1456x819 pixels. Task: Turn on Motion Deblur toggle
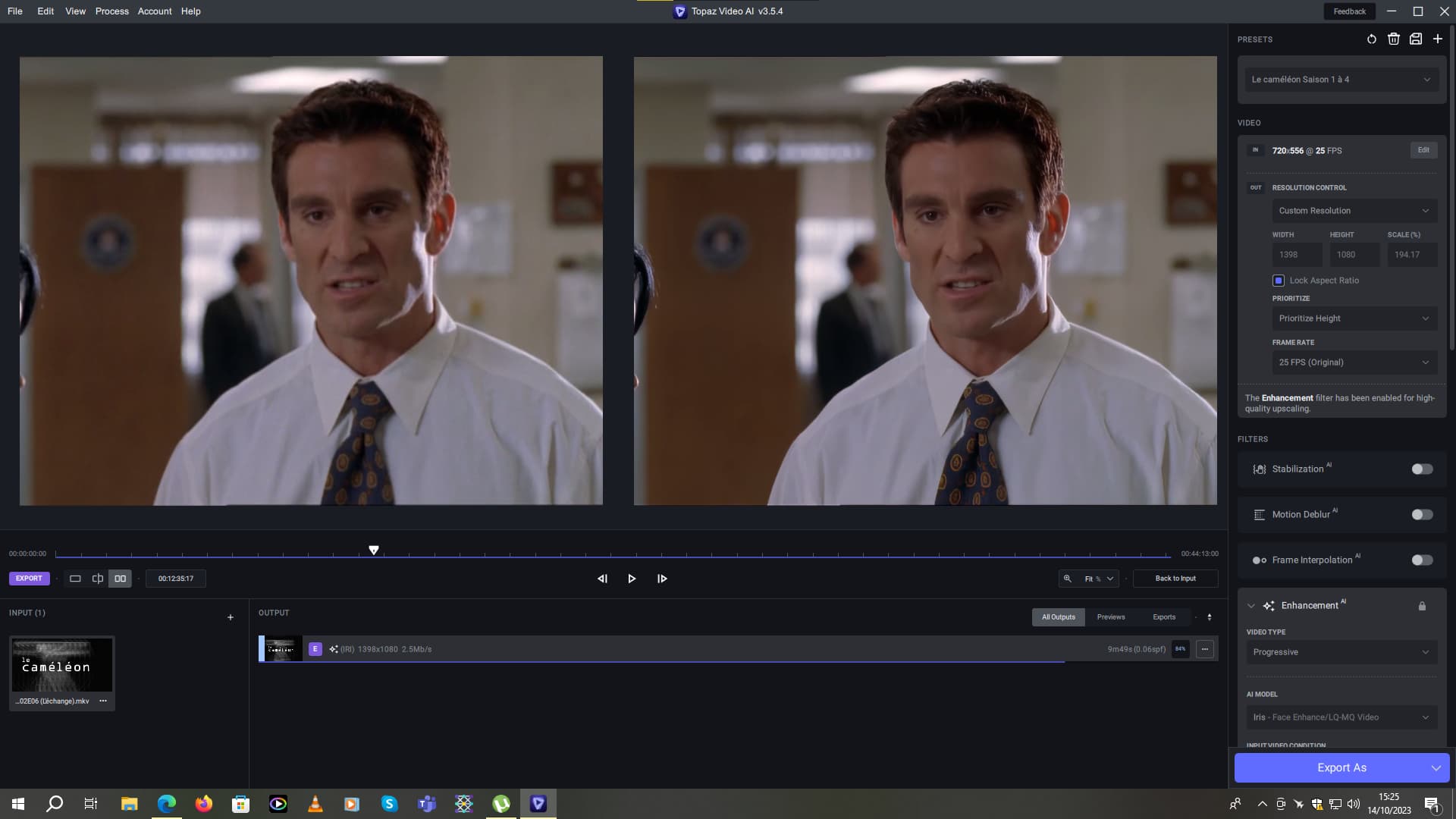coord(1422,515)
